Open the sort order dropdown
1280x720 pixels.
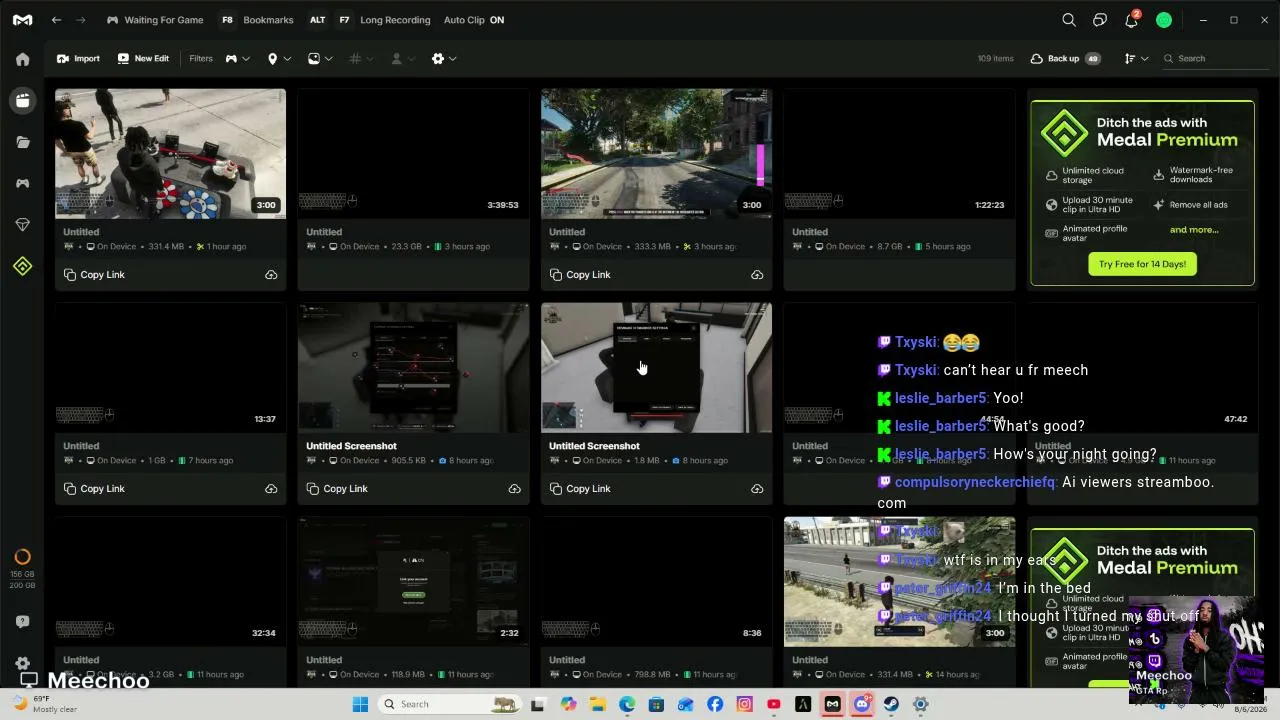point(1136,59)
